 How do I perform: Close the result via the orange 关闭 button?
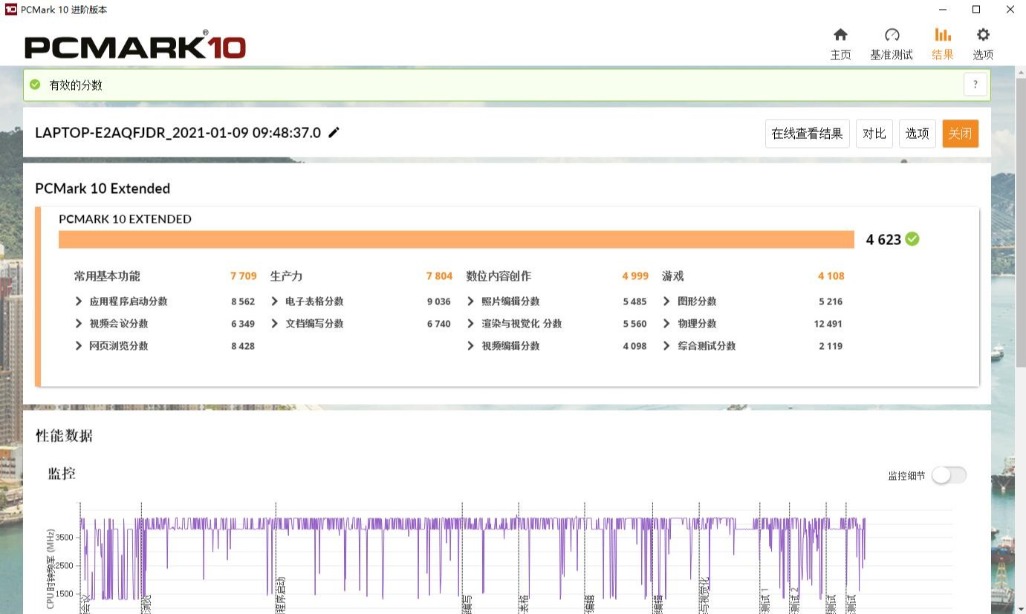[x=960, y=133]
